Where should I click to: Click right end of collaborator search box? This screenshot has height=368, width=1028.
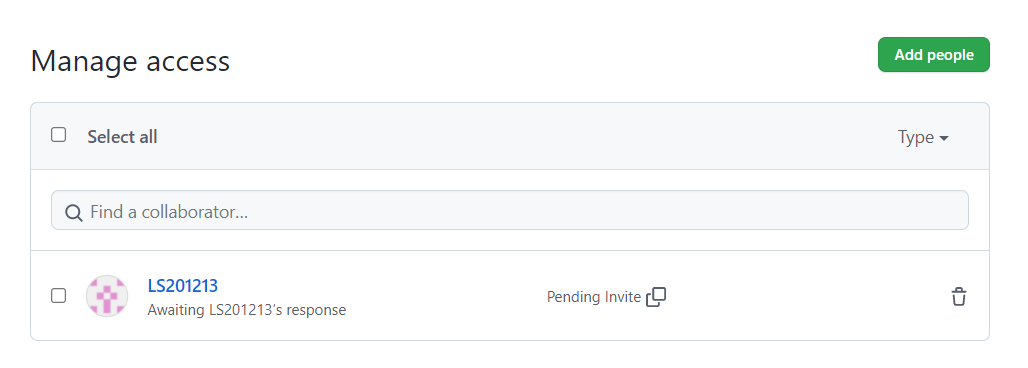944,210
